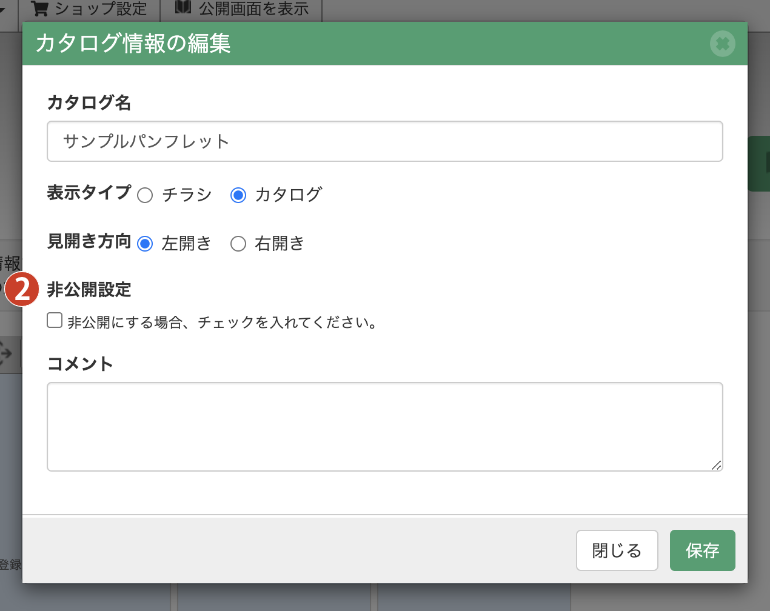Choose 左開き spread direction
The height and width of the screenshot is (611, 770).
point(145,243)
